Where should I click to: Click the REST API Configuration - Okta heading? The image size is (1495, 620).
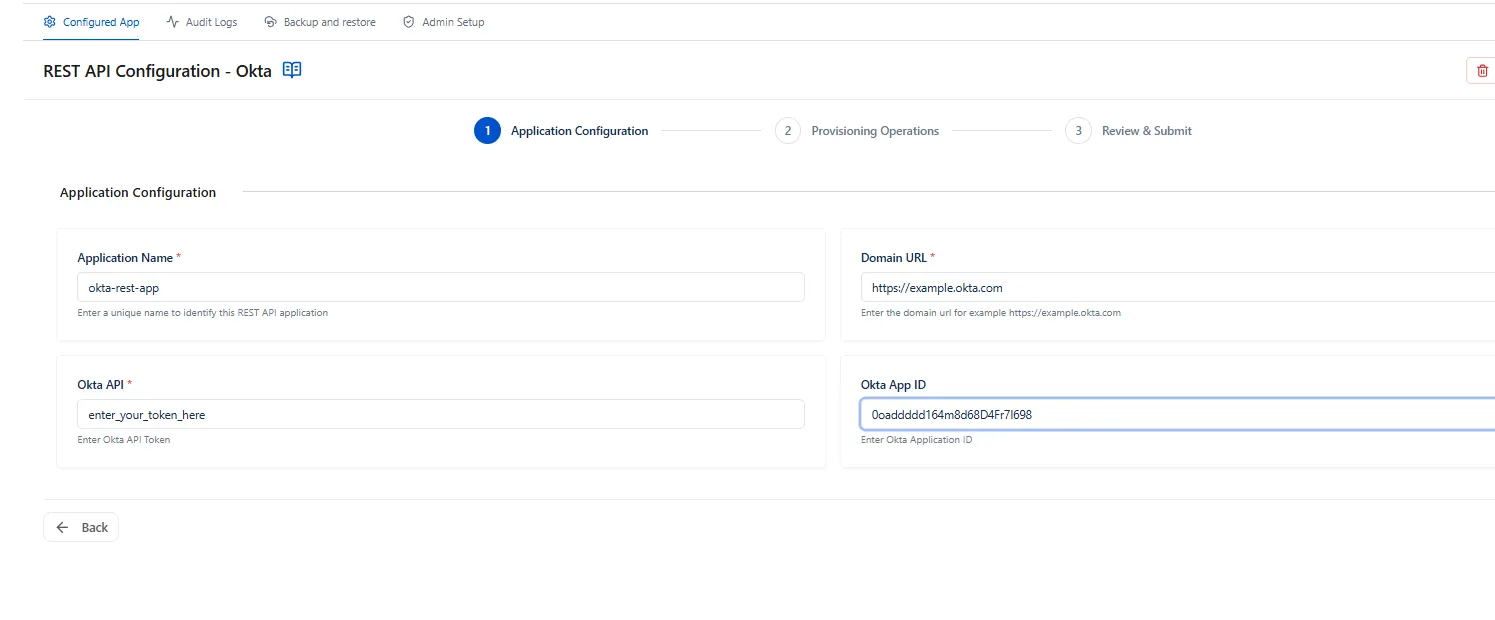click(158, 71)
